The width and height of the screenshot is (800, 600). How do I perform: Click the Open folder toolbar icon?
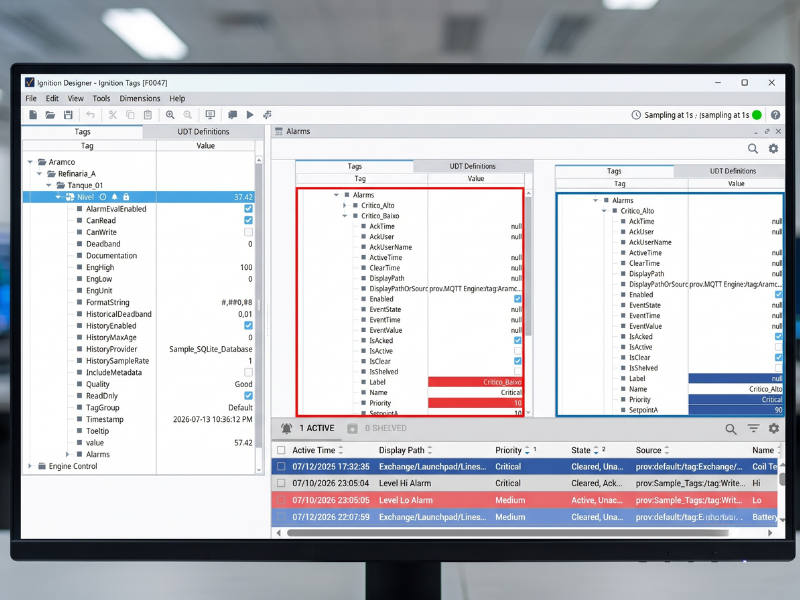(50, 115)
